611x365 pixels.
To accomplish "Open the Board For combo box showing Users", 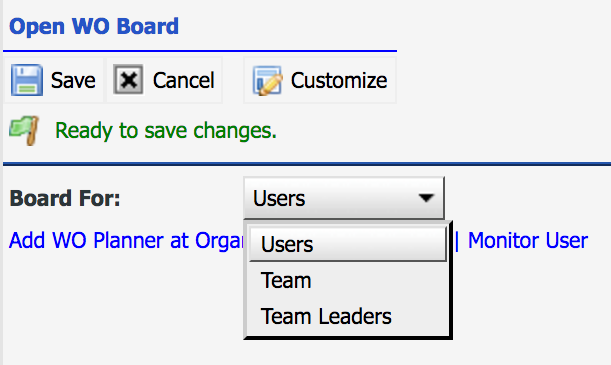I will point(344,198).
